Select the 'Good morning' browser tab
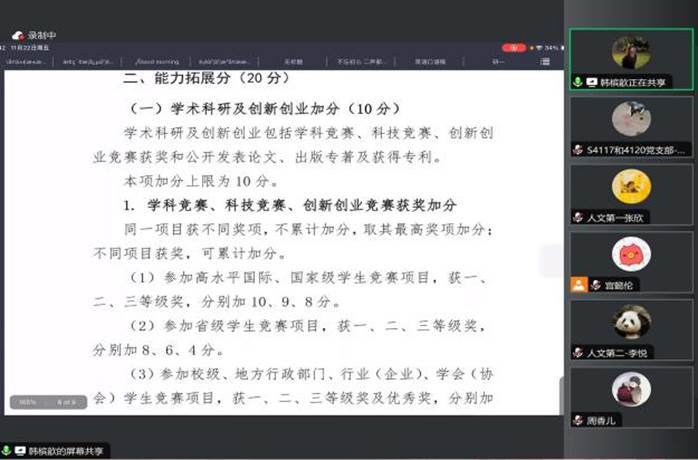This screenshot has height=460, width=698. pyautogui.click(x=157, y=61)
